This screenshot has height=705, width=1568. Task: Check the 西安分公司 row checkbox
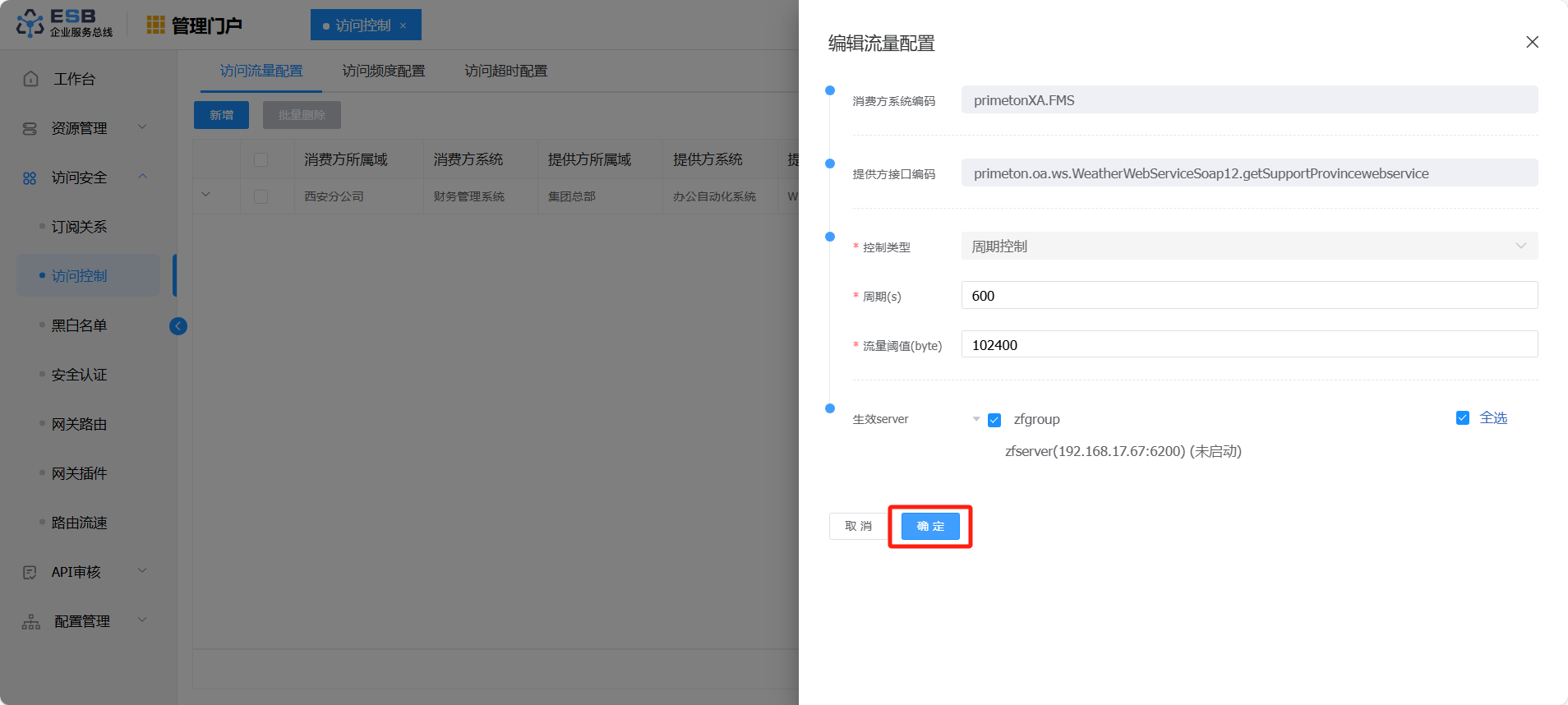coord(261,197)
